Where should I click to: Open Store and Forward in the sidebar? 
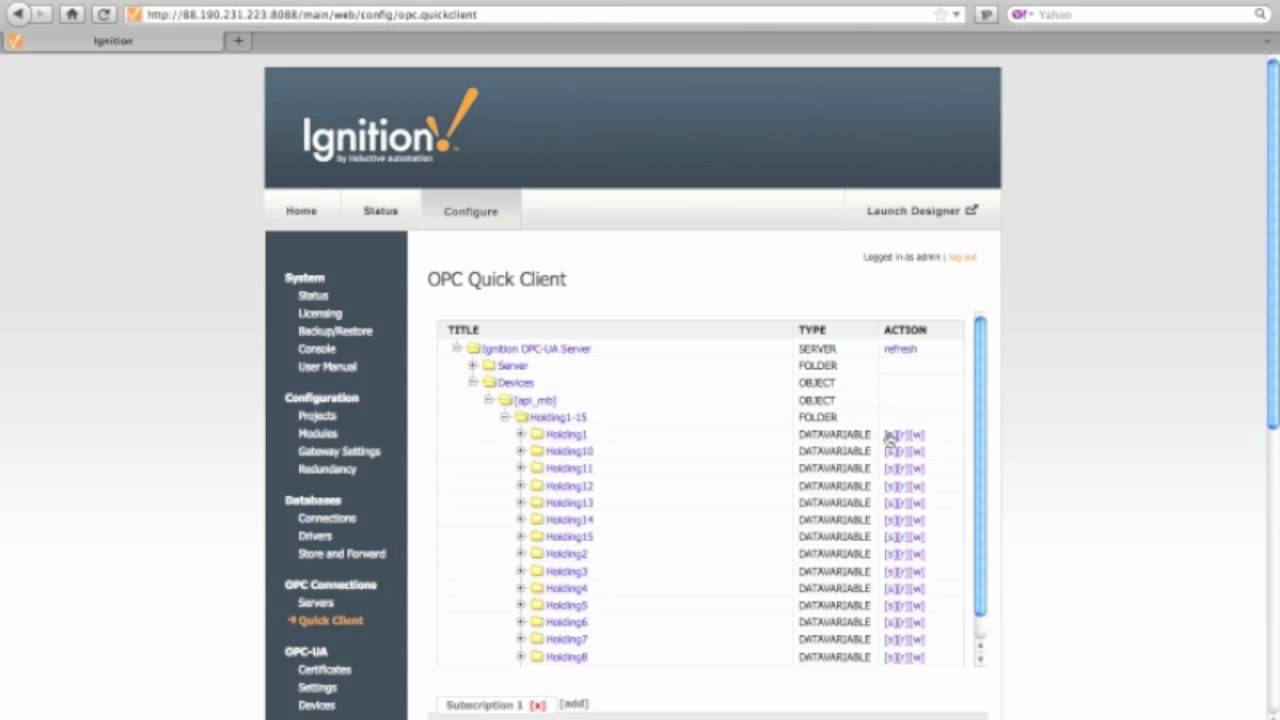tap(341, 553)
